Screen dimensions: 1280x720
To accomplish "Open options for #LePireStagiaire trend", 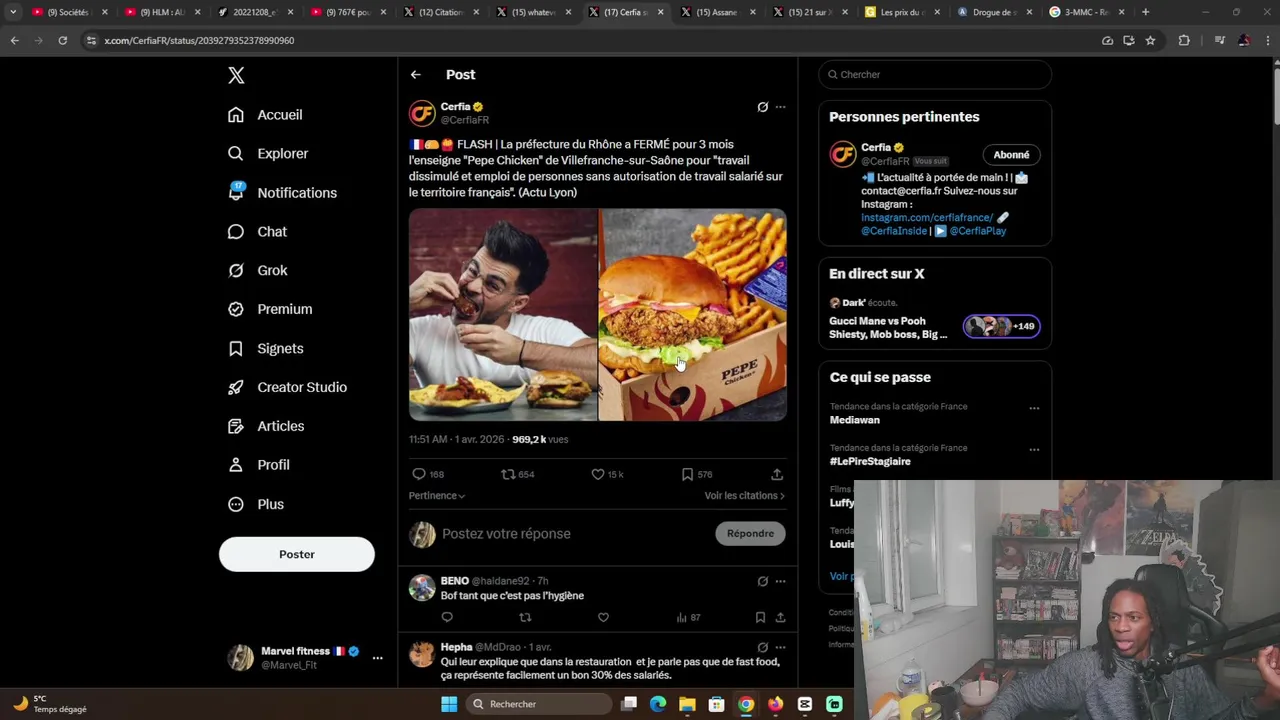I will pos(1034,450).
